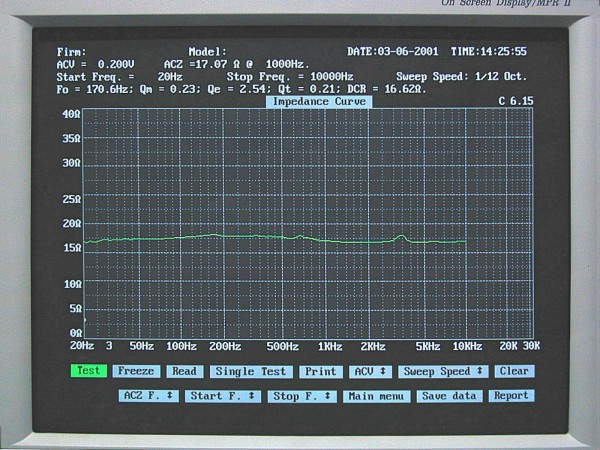Click the Start Freq. = 20Hz value

pyautogui.click(x=120, y=77)
